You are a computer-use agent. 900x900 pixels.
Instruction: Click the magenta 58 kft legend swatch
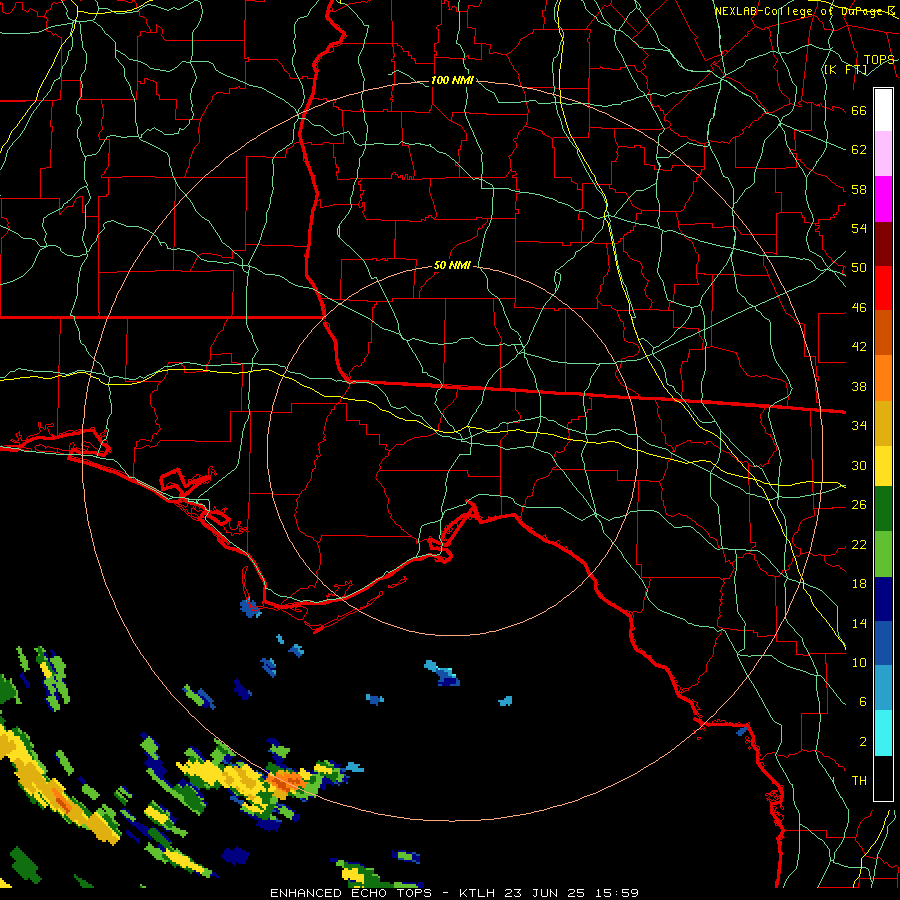883,199
